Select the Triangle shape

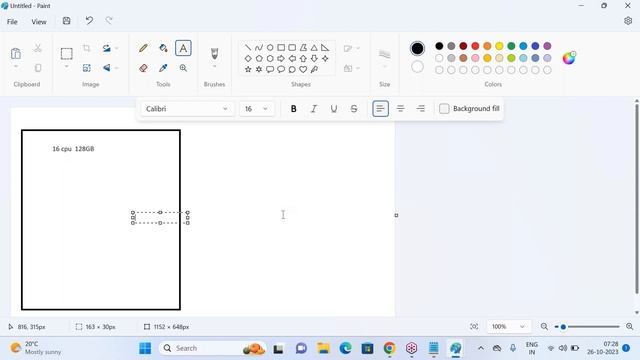[x=314, y=48]
